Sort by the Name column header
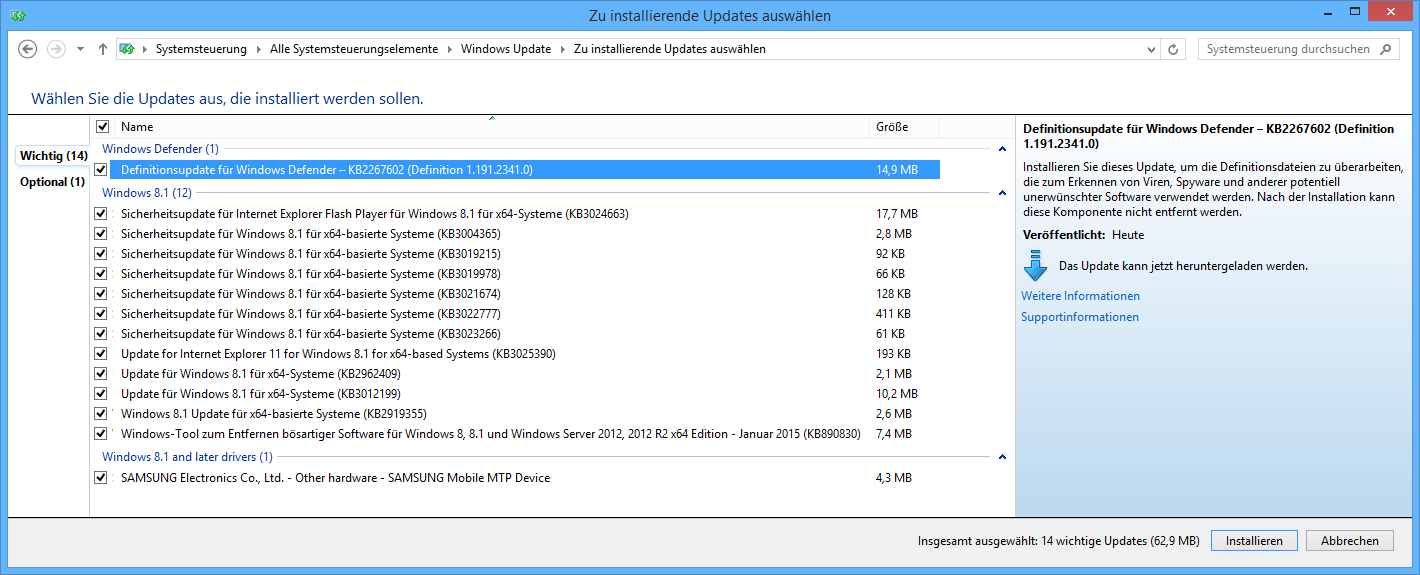The height and width of the screenshot is (575, 1420). (493, 127)
